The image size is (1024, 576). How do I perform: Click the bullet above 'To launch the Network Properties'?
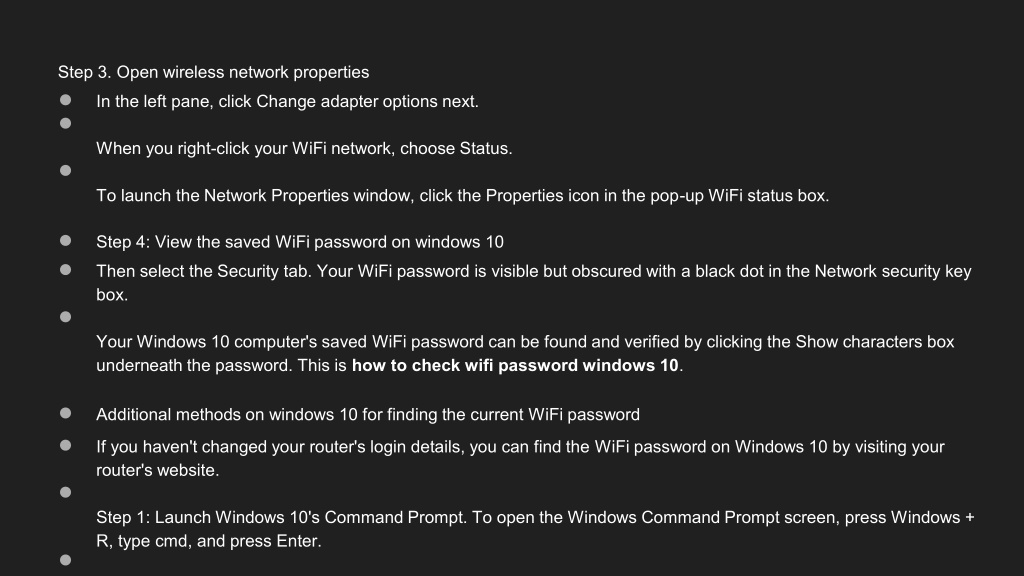point(65,170)
